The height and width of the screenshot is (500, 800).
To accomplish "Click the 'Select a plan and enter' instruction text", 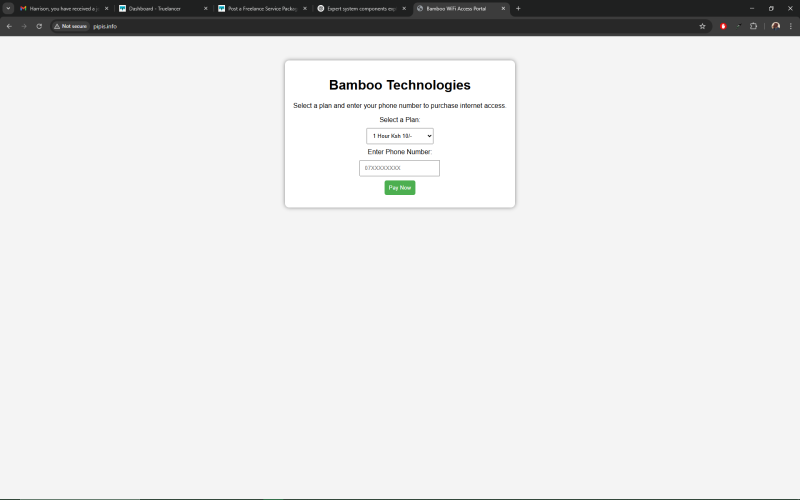I will 399,106.
